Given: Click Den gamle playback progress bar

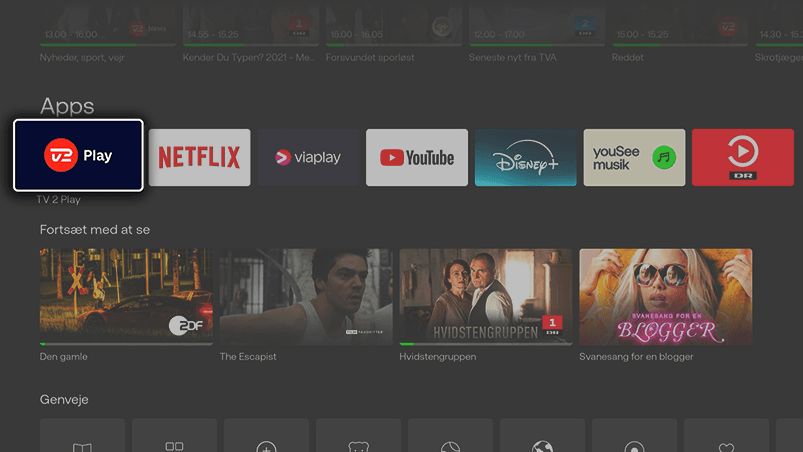Looking at the screenshot, I should (126, 344).
